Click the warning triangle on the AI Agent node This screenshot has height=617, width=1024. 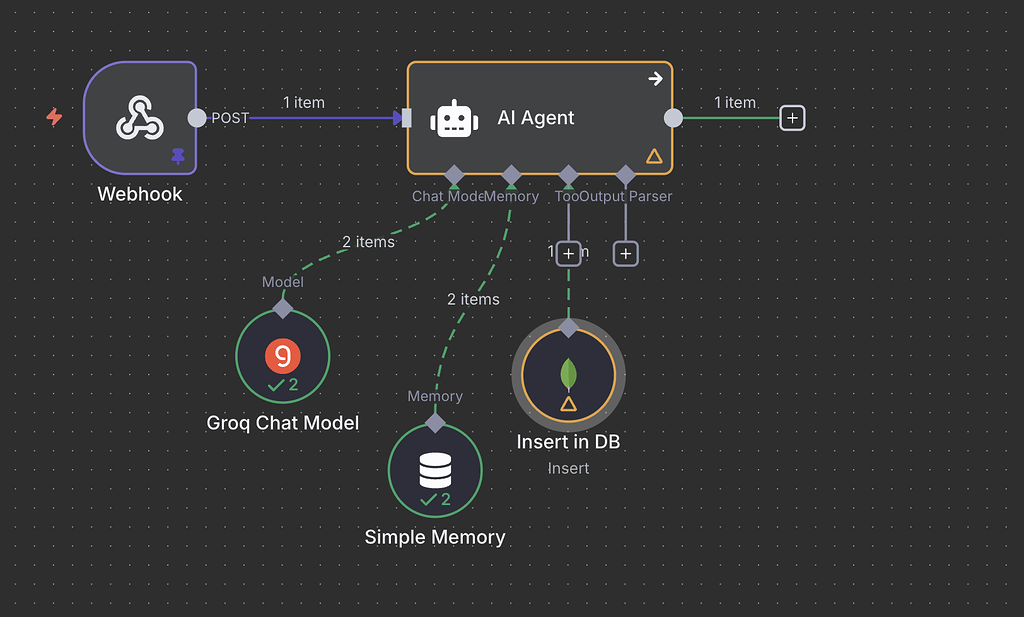(654, 155)
